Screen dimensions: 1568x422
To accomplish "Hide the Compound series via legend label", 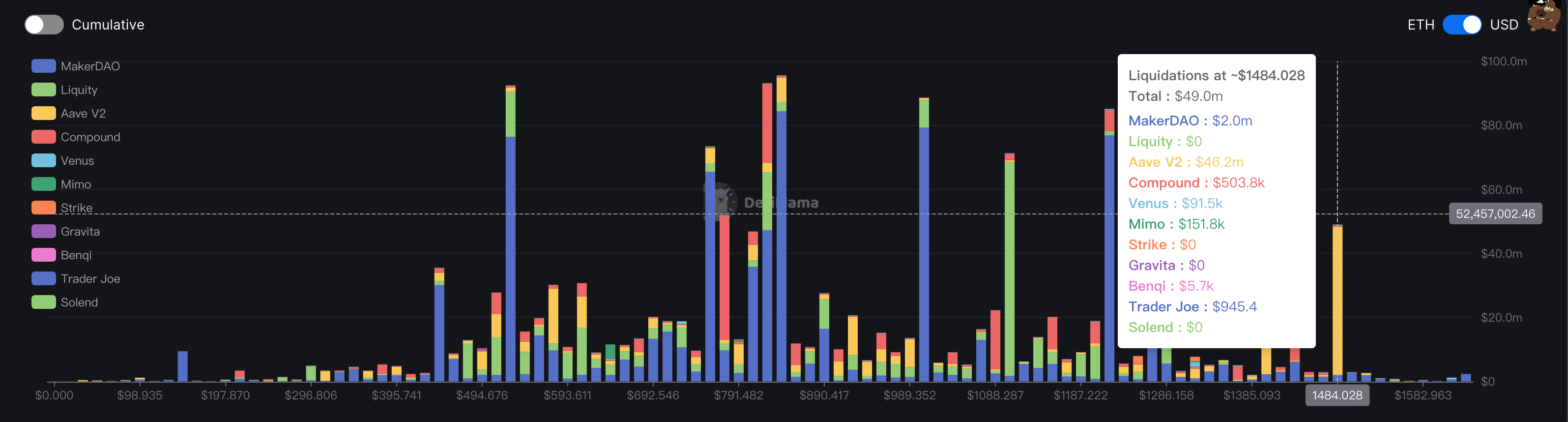I will point(91,137).
